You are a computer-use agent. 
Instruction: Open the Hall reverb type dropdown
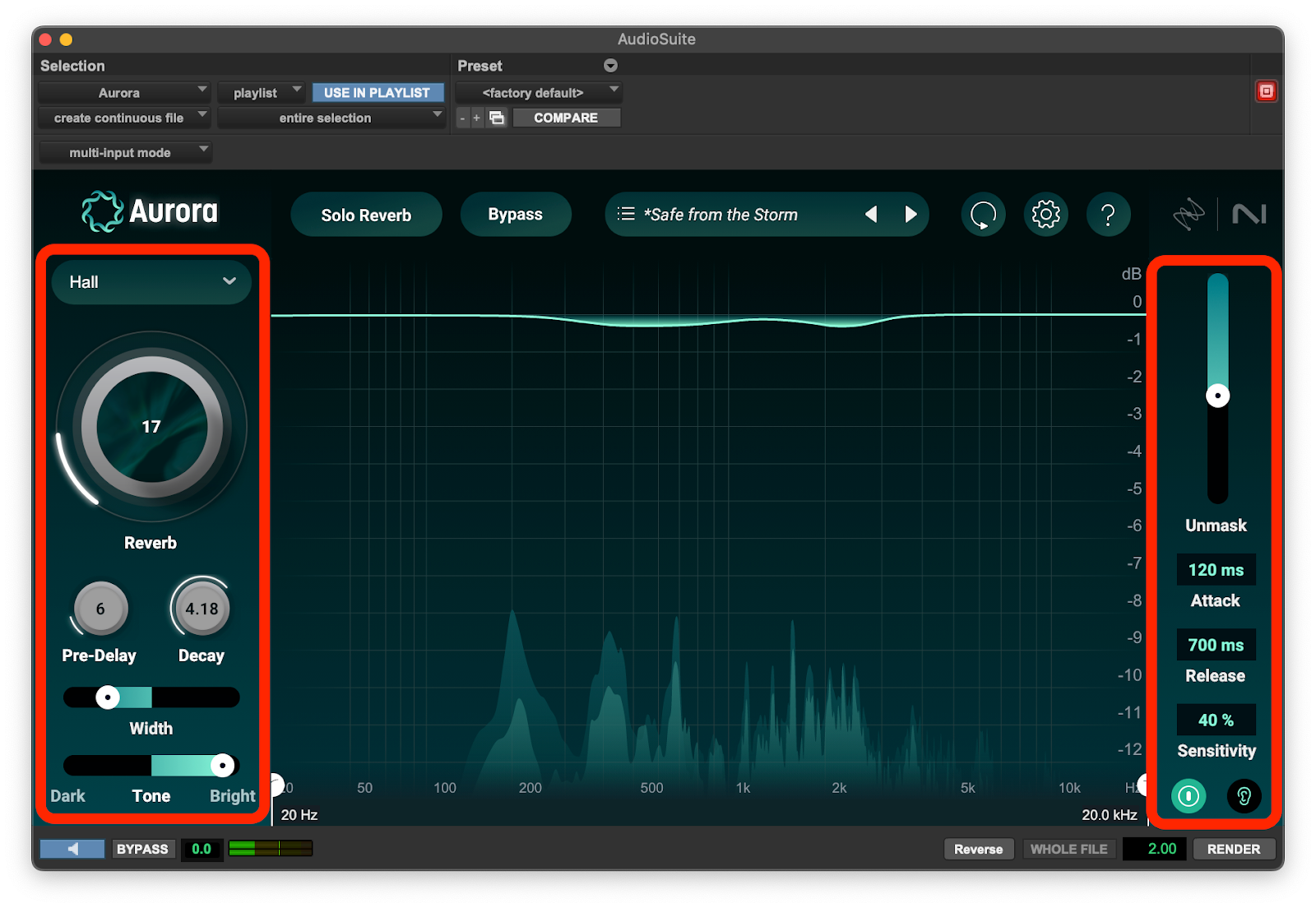pos(151,282)
